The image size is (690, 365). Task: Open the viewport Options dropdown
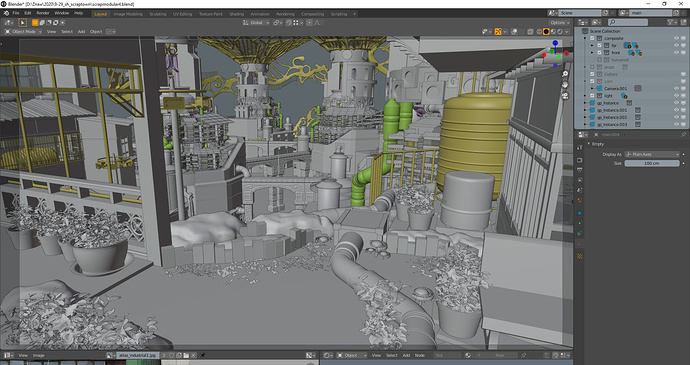point(560,22)
